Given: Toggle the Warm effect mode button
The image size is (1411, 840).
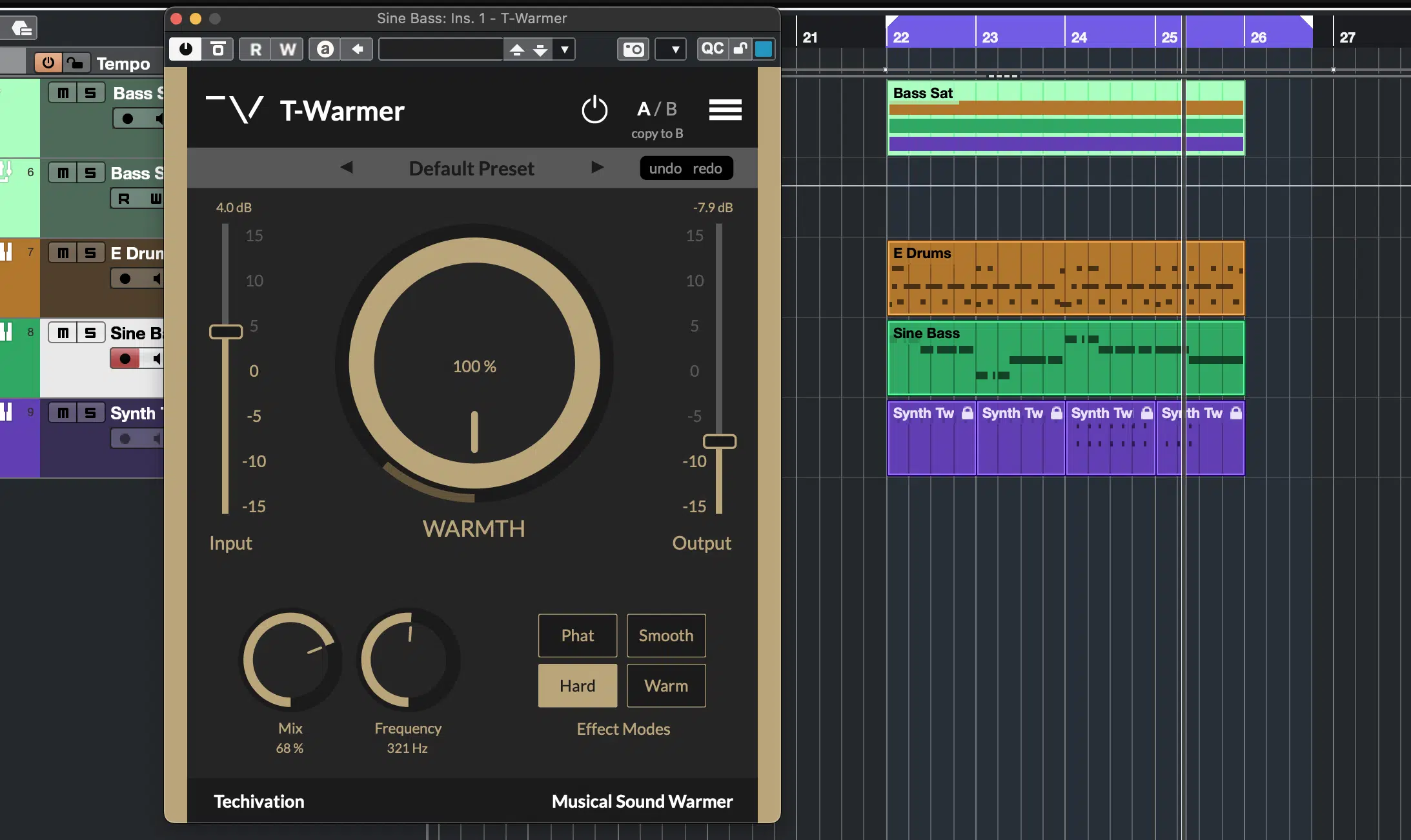Looking at the screenshot, I should (666, 685).
